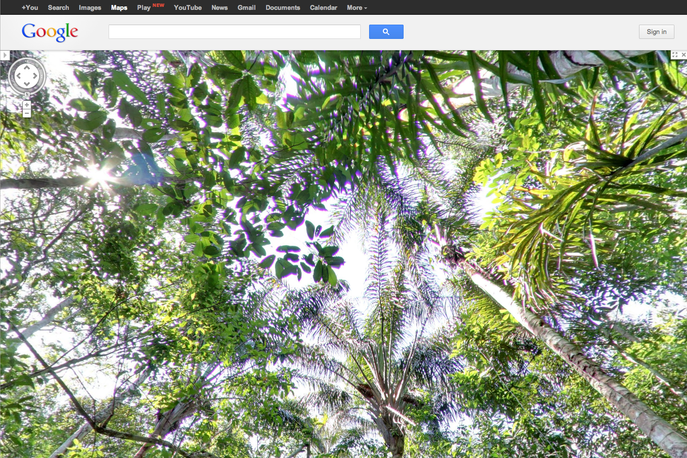This screenshot has width=687, height=458.
Task: Zoom in with the plus button
Action: click(26, 103)
